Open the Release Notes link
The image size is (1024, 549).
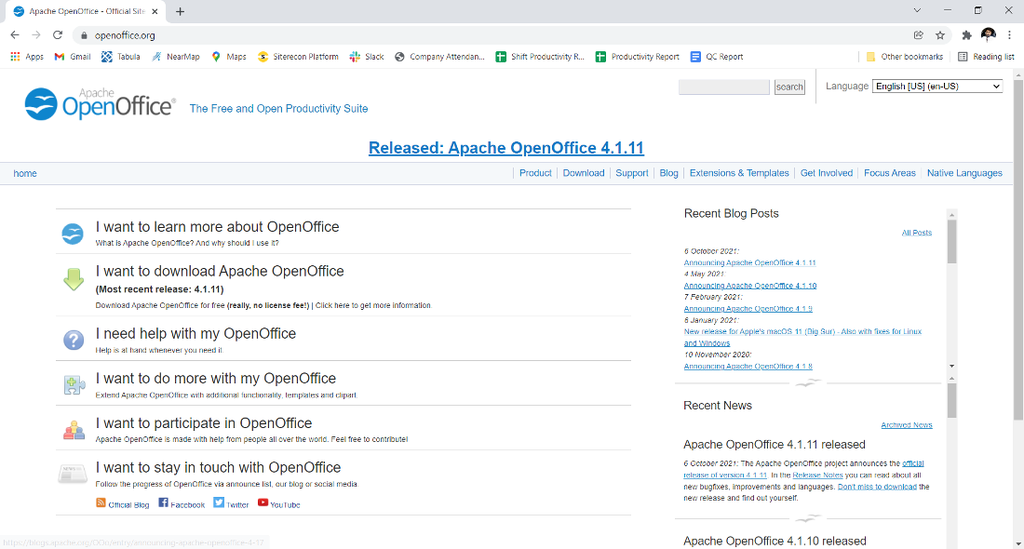click(818, 475)
